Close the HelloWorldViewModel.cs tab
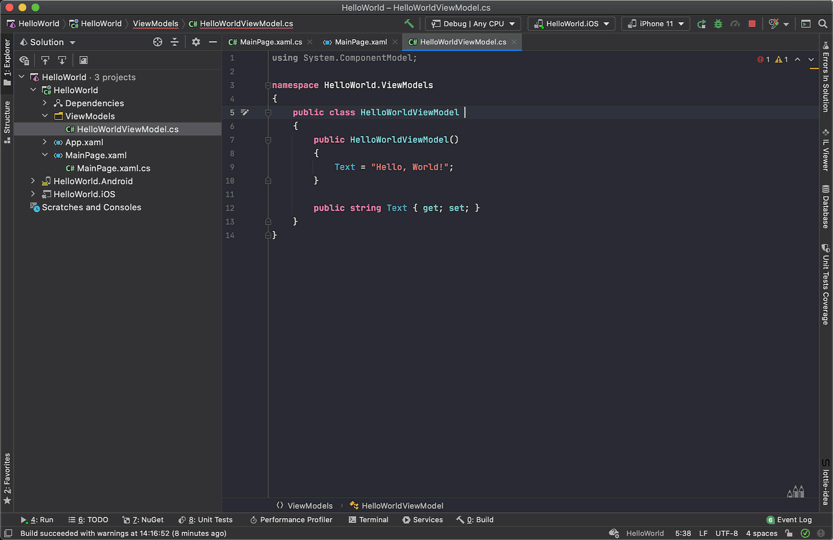 point(514,42)
